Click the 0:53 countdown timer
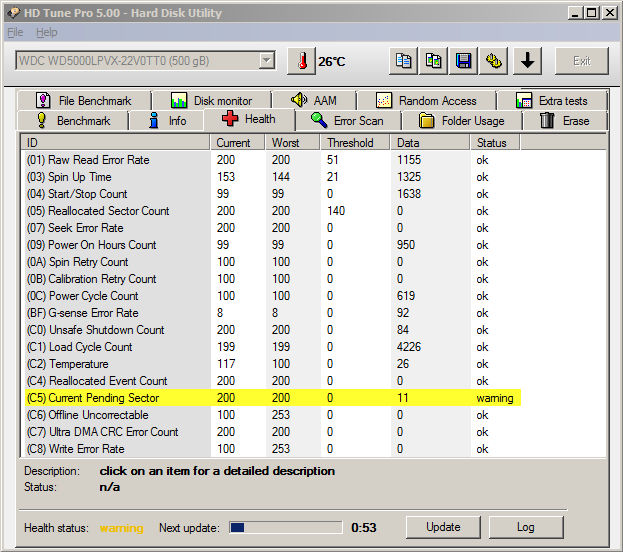Image resolution: width=623 pixels, height=552 pixels. [x=364, y=528]
